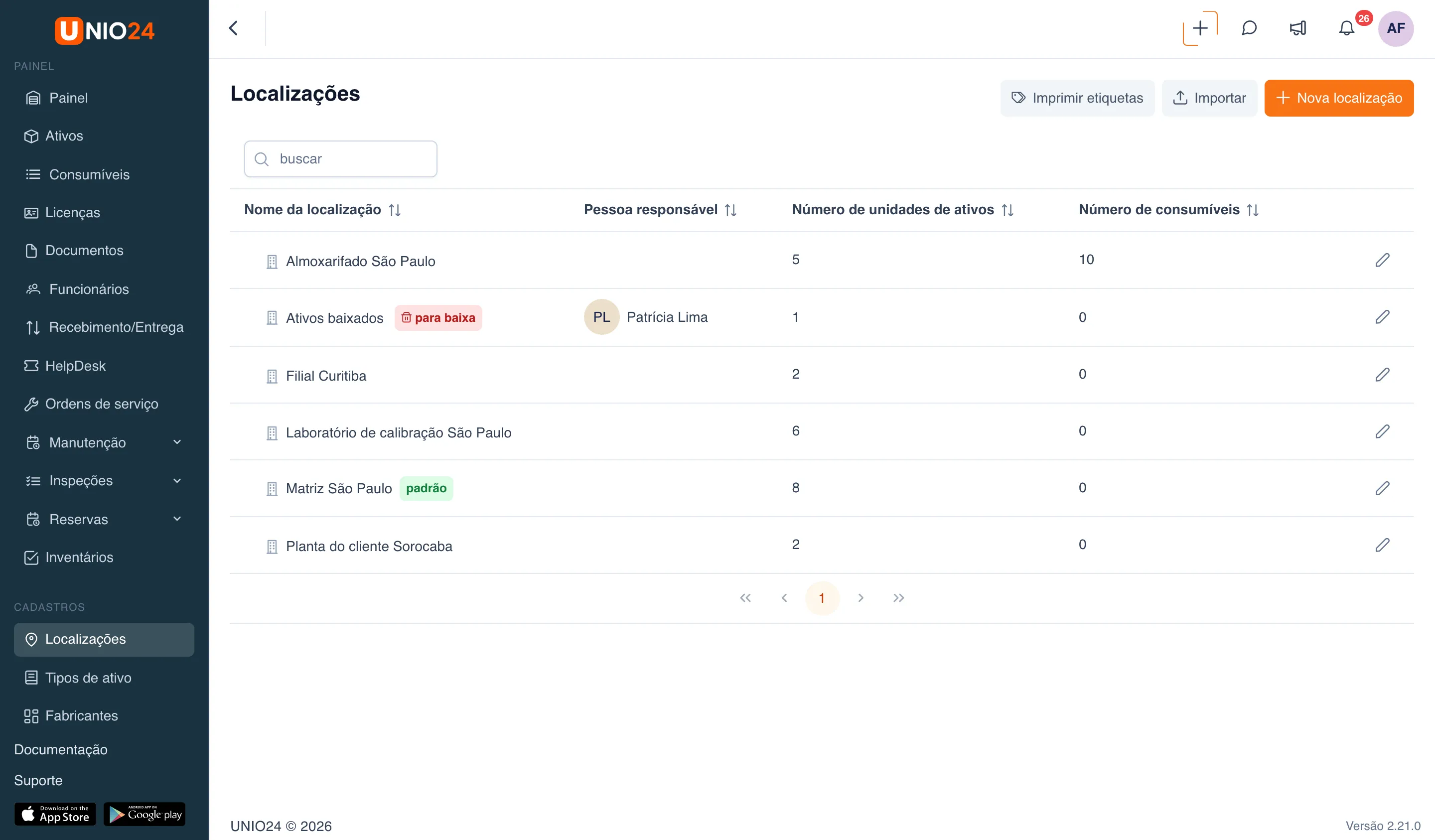The height and width of the screenshot is (840, 1435).
Task: Open Tipos de ativo in the sidebar
Action: pyautogui.click(x=104, y=678)
